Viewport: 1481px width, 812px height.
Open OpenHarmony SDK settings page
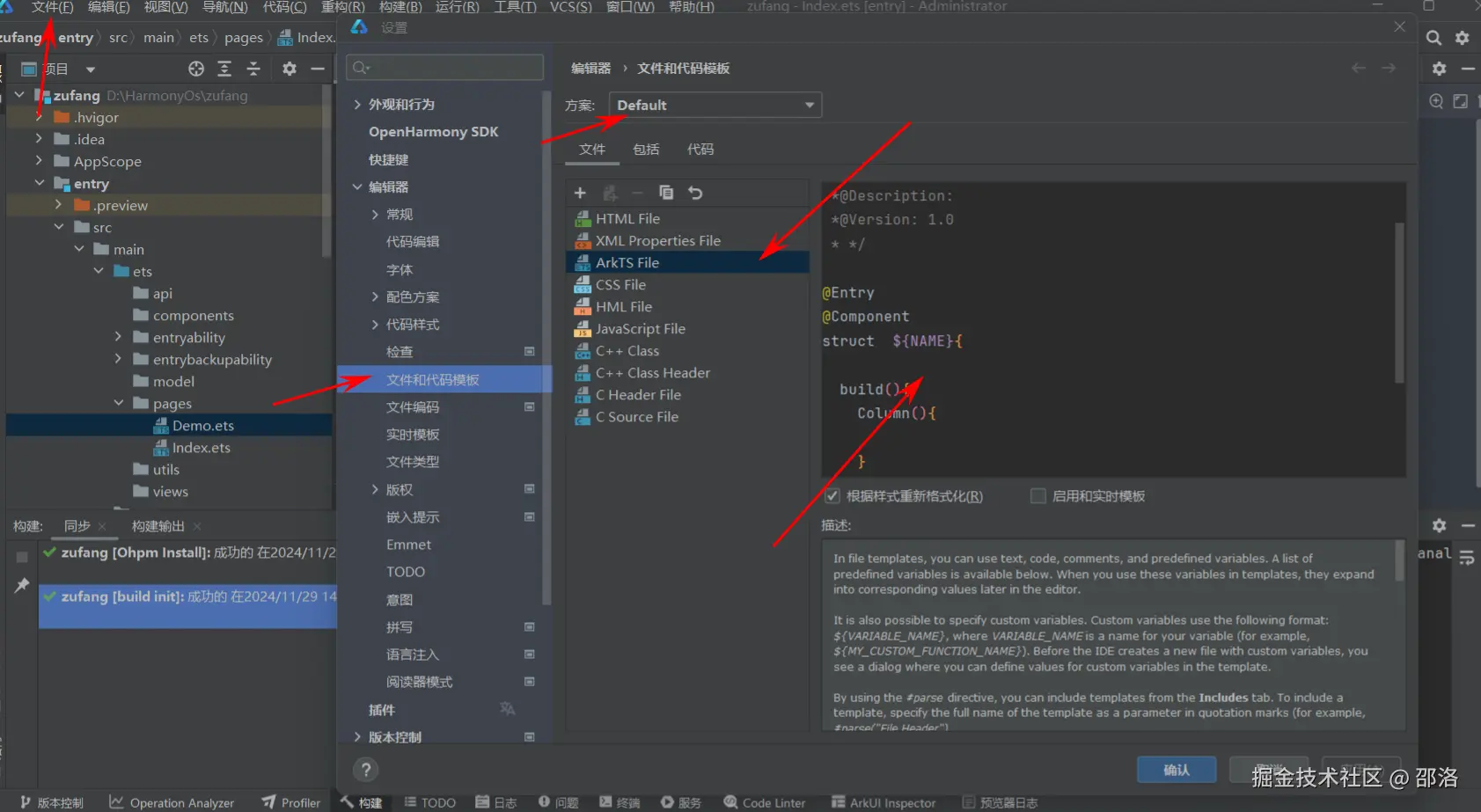coord(433,131)
